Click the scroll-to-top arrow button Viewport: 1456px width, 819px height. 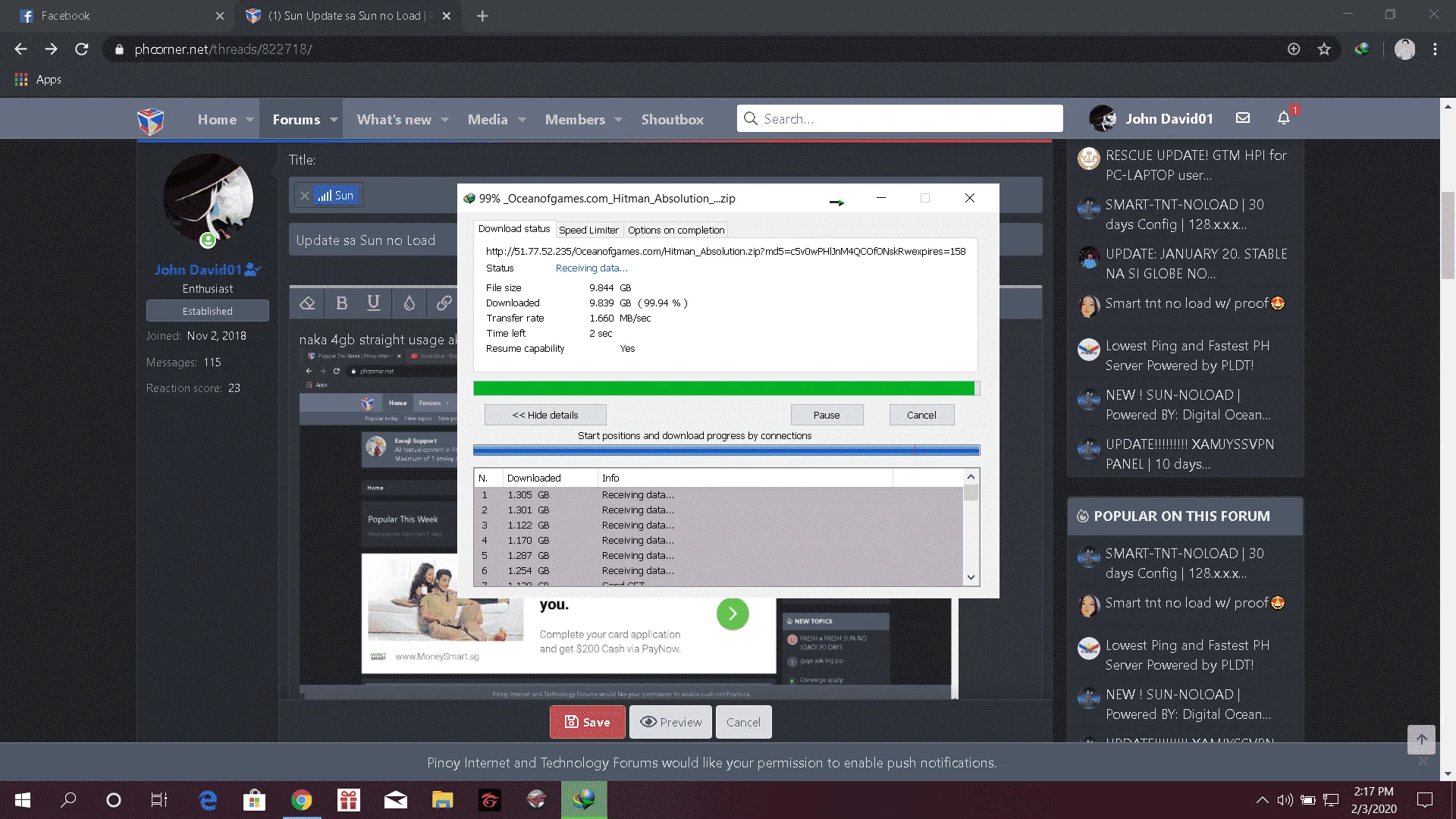(1421, 739)
